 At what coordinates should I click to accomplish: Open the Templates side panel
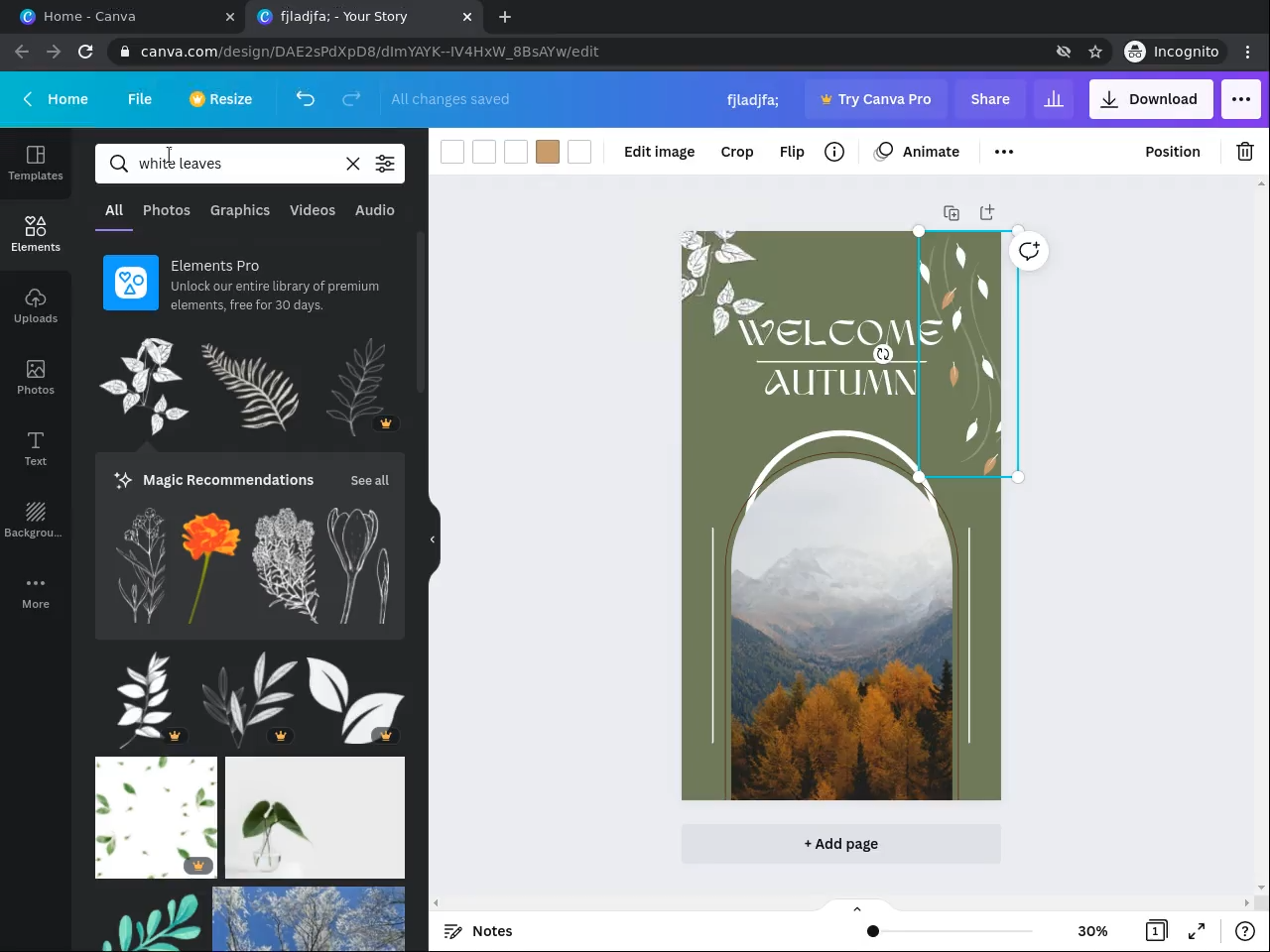pos(36,163)
